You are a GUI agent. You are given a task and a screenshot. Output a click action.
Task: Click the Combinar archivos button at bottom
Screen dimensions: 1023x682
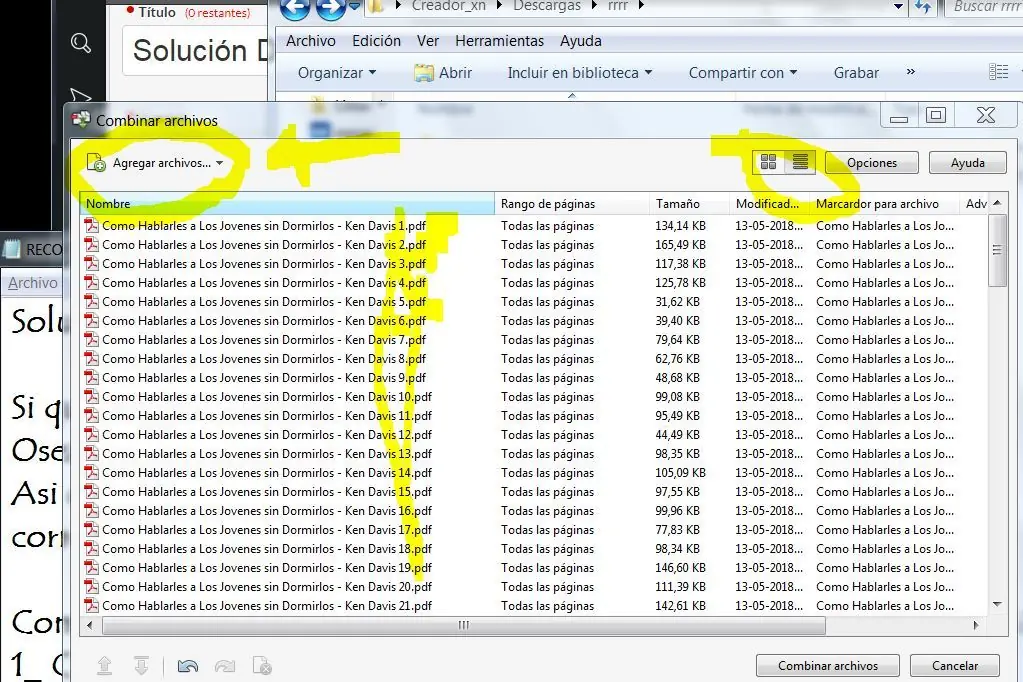(x=827, y=666)
